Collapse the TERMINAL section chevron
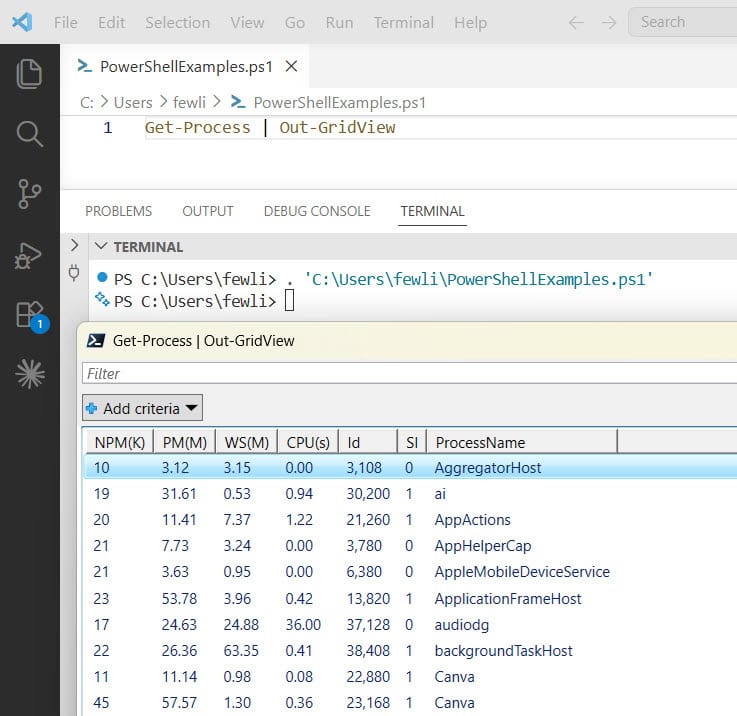 tap(101, 246)
